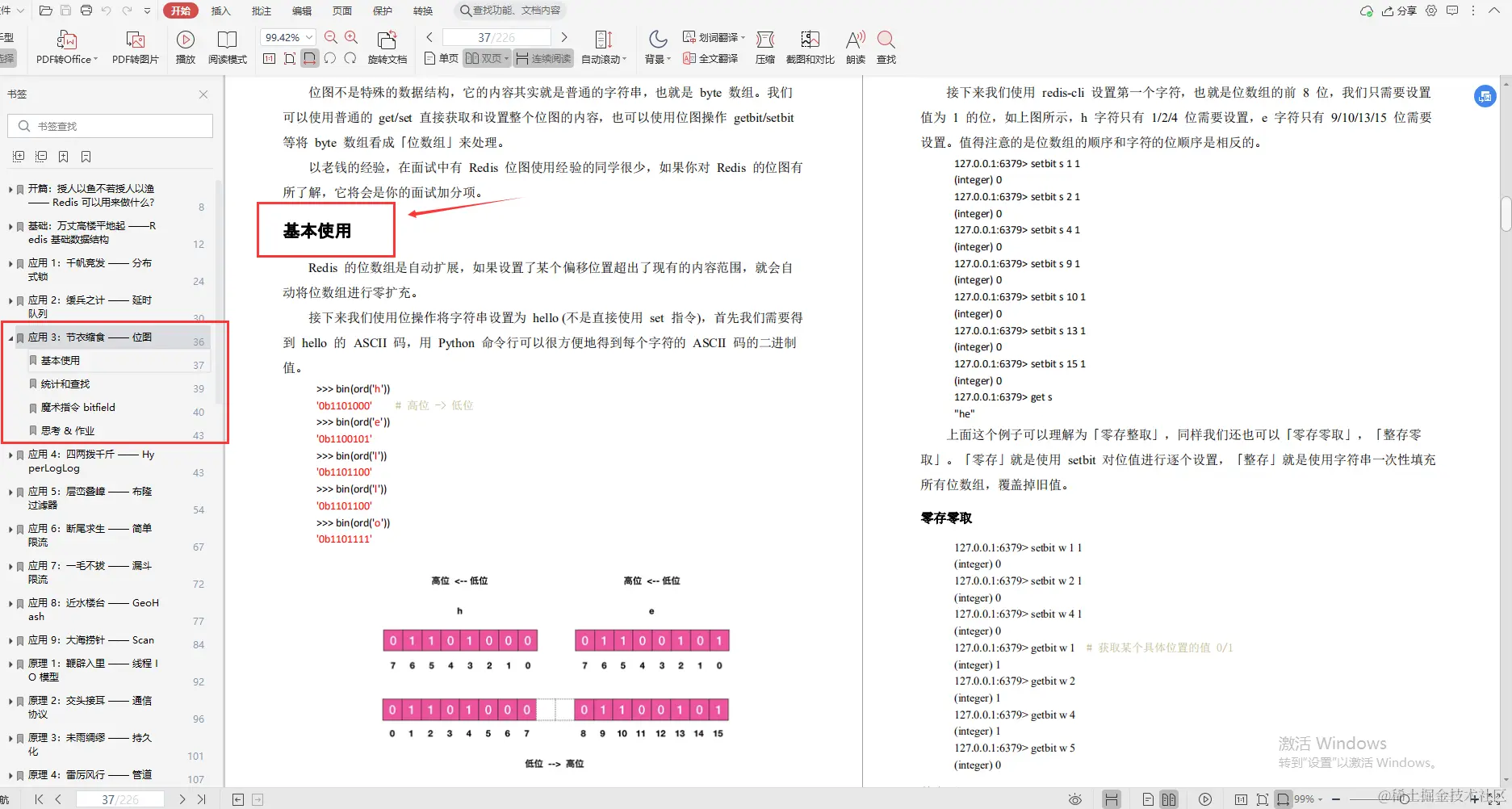Open 阅读模式 reading mode
The height and width of the screenshot is (809, 1512).
tap(227, 46)
